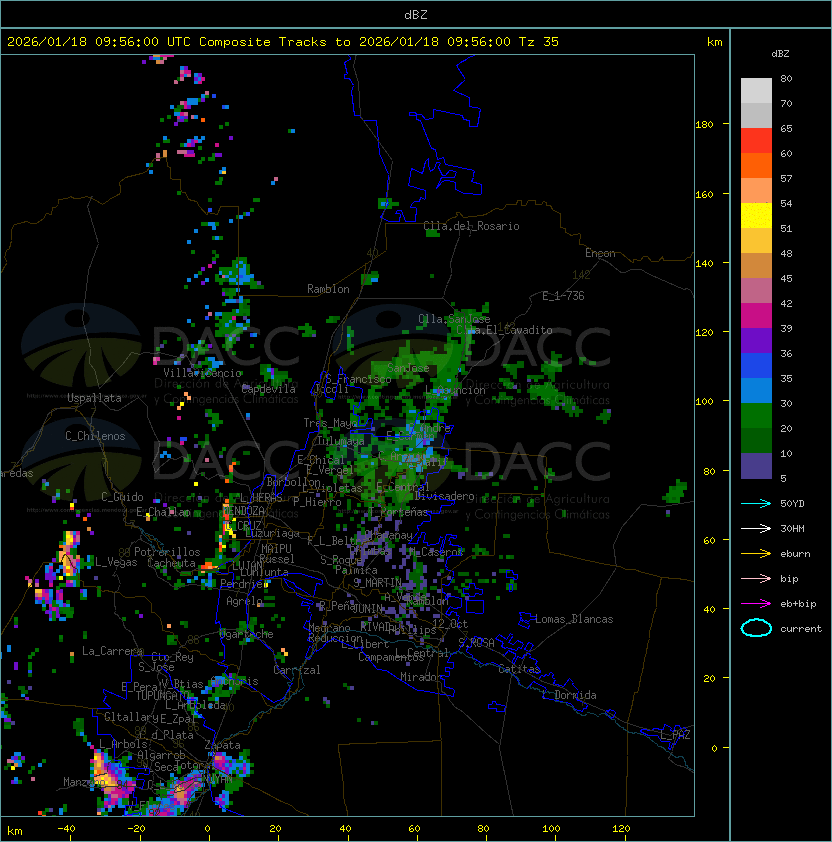Pick the purple 36–39 dBZ swatch
832x842 pixels.
pos(756,340)
